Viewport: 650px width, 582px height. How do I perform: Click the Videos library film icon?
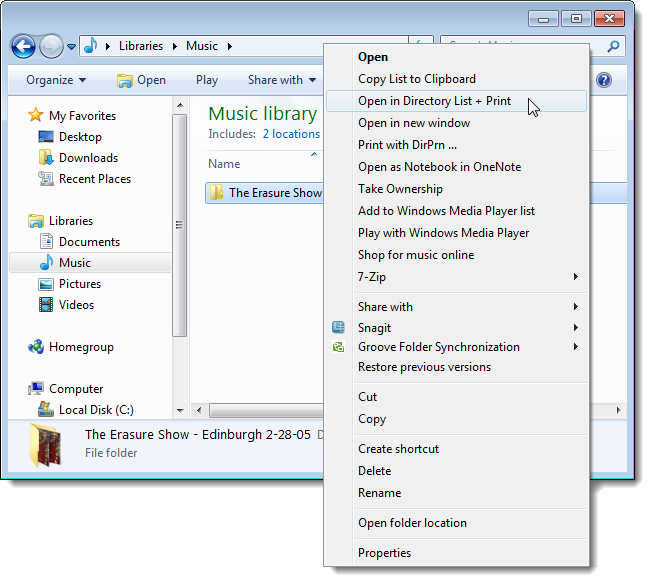point(46,305)
